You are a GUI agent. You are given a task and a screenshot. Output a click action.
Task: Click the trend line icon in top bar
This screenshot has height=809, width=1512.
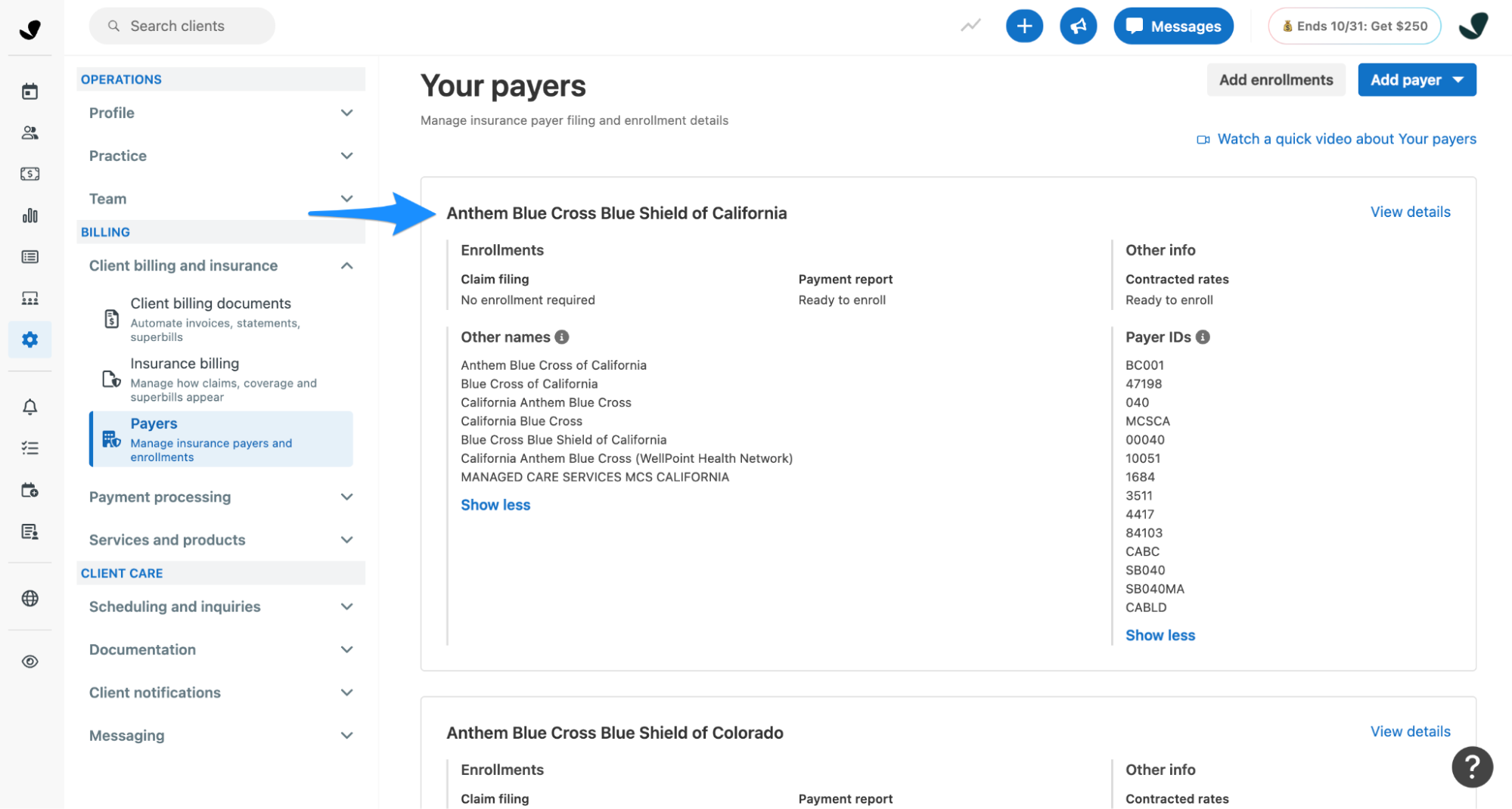(970, 26)
